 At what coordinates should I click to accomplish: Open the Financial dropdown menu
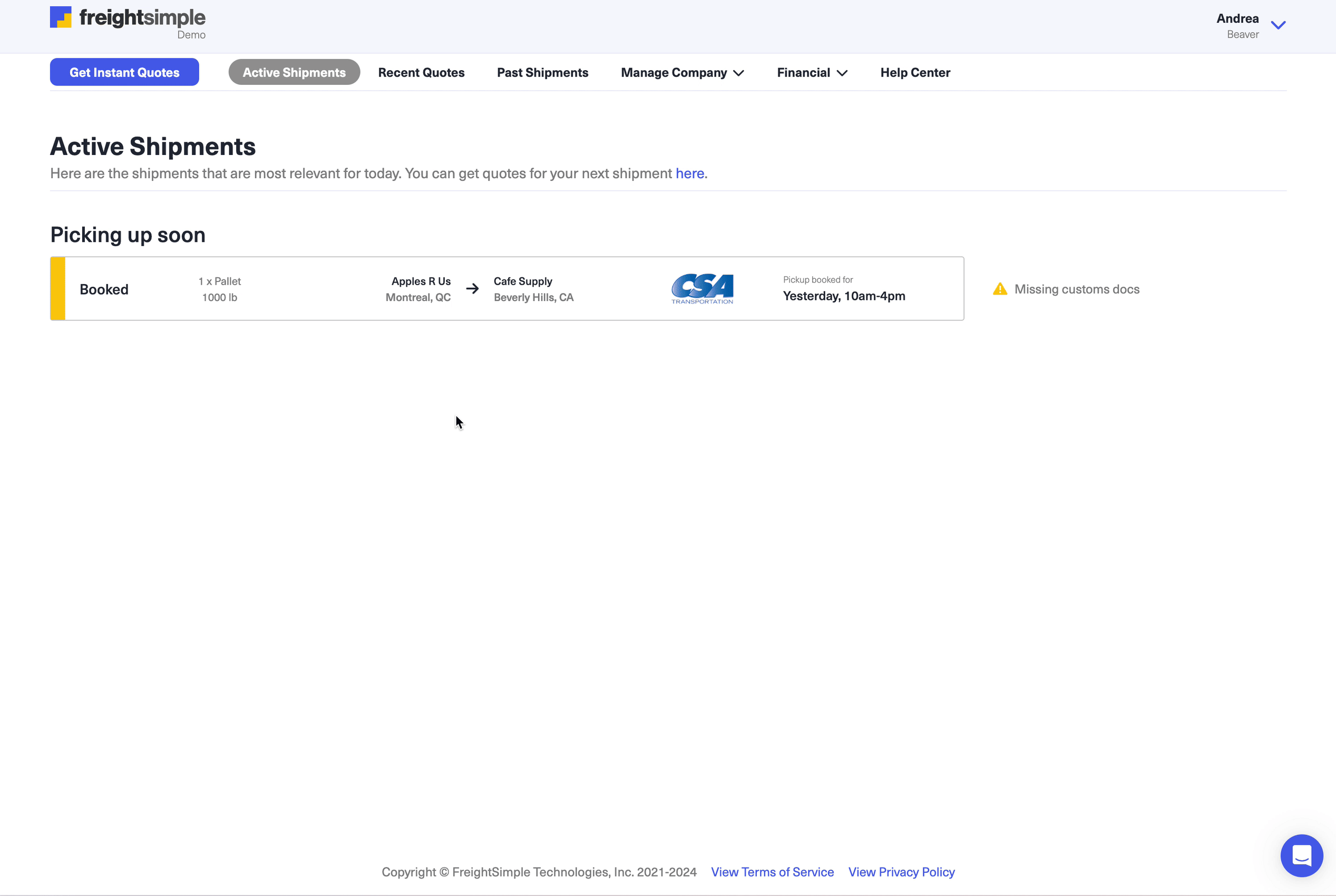click(812, 73)
